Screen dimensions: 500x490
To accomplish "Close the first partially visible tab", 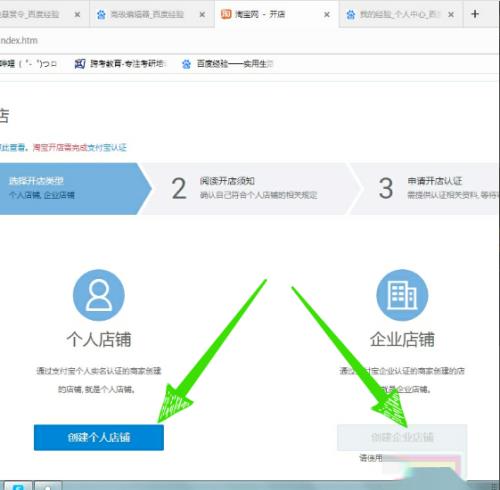I will point(77,15).
